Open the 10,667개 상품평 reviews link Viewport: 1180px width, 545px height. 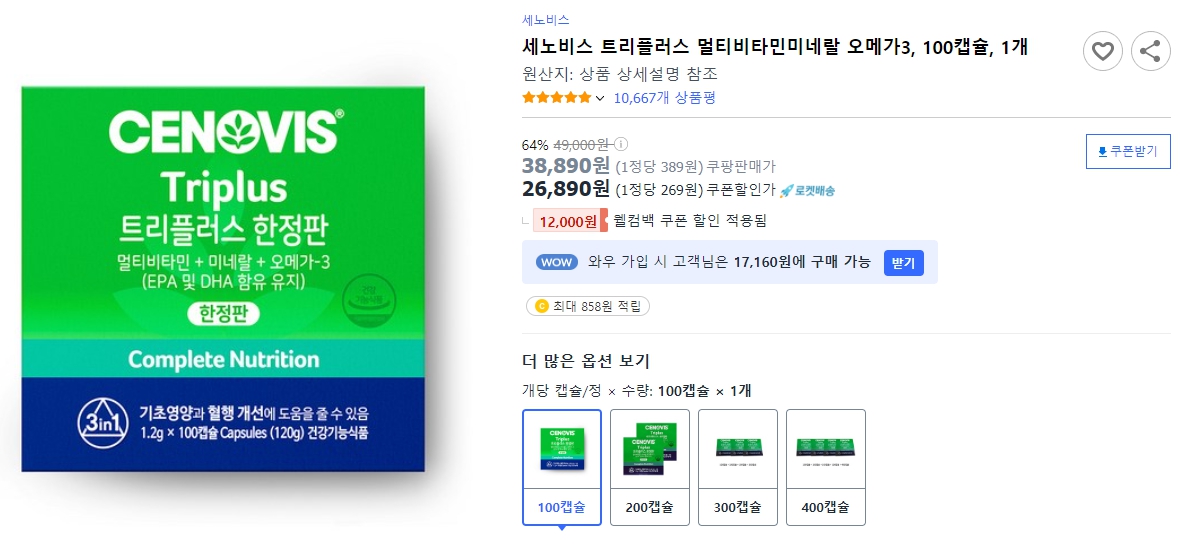[x=665, y=97]
